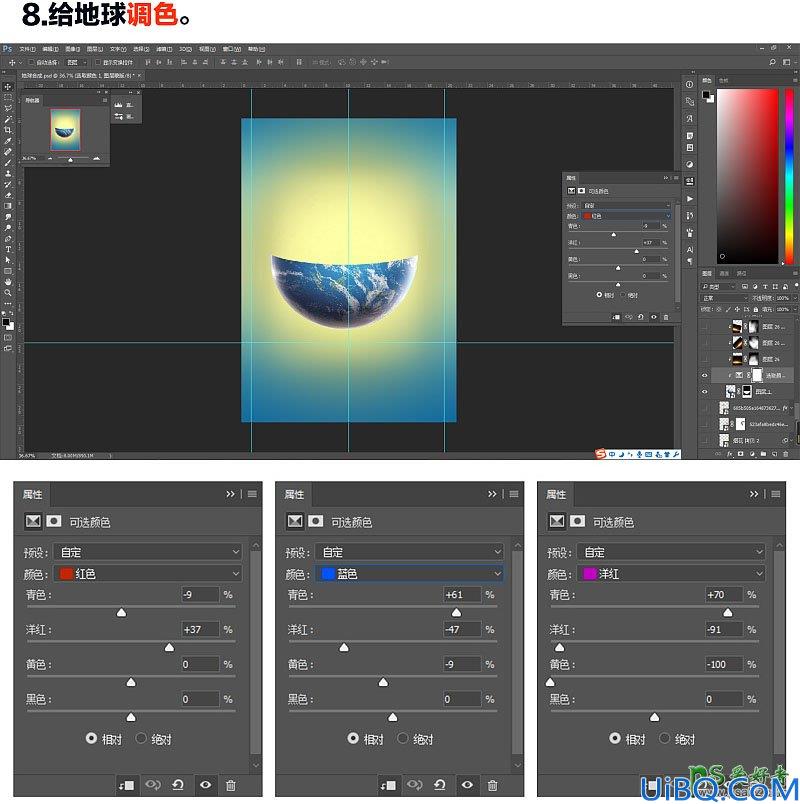Clip to layer icon in blue 蓝色 panel
Screen dimensions: 800x804
[387, 785]
